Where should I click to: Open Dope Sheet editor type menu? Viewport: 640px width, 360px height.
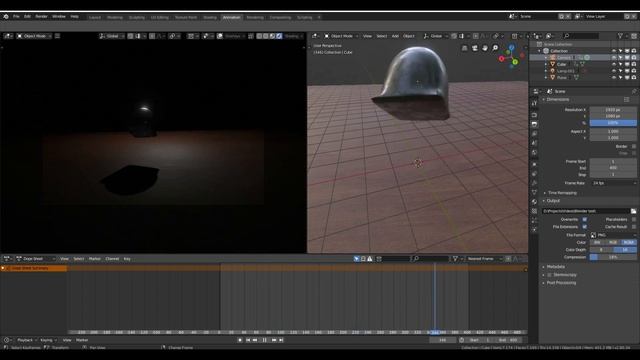tap(7, 259)
